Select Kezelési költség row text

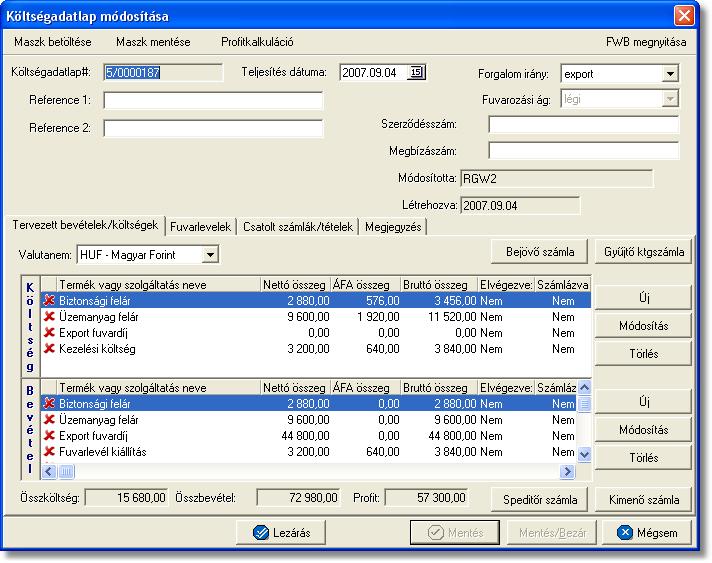click(x=97, y=349)
